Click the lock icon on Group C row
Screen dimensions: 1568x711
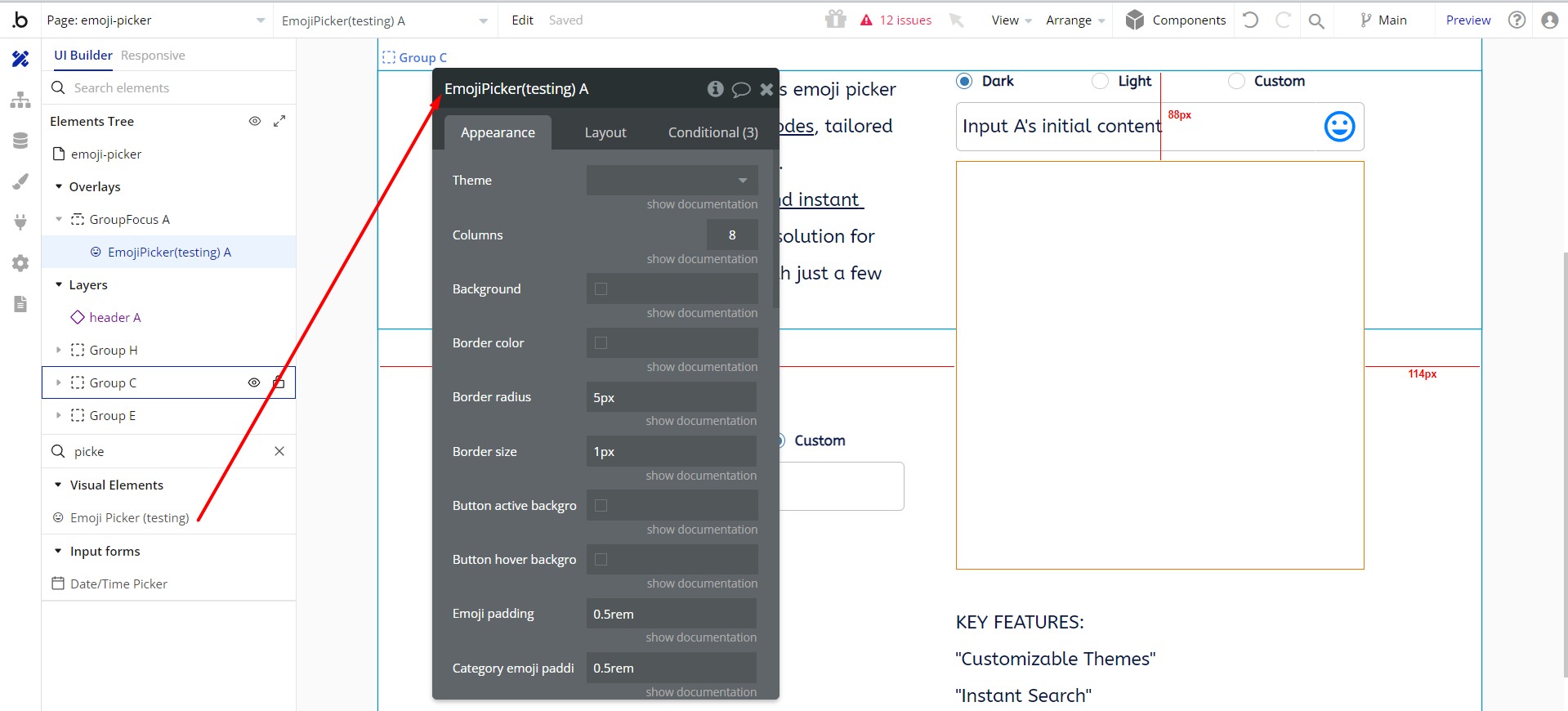[x=279, y=382]
